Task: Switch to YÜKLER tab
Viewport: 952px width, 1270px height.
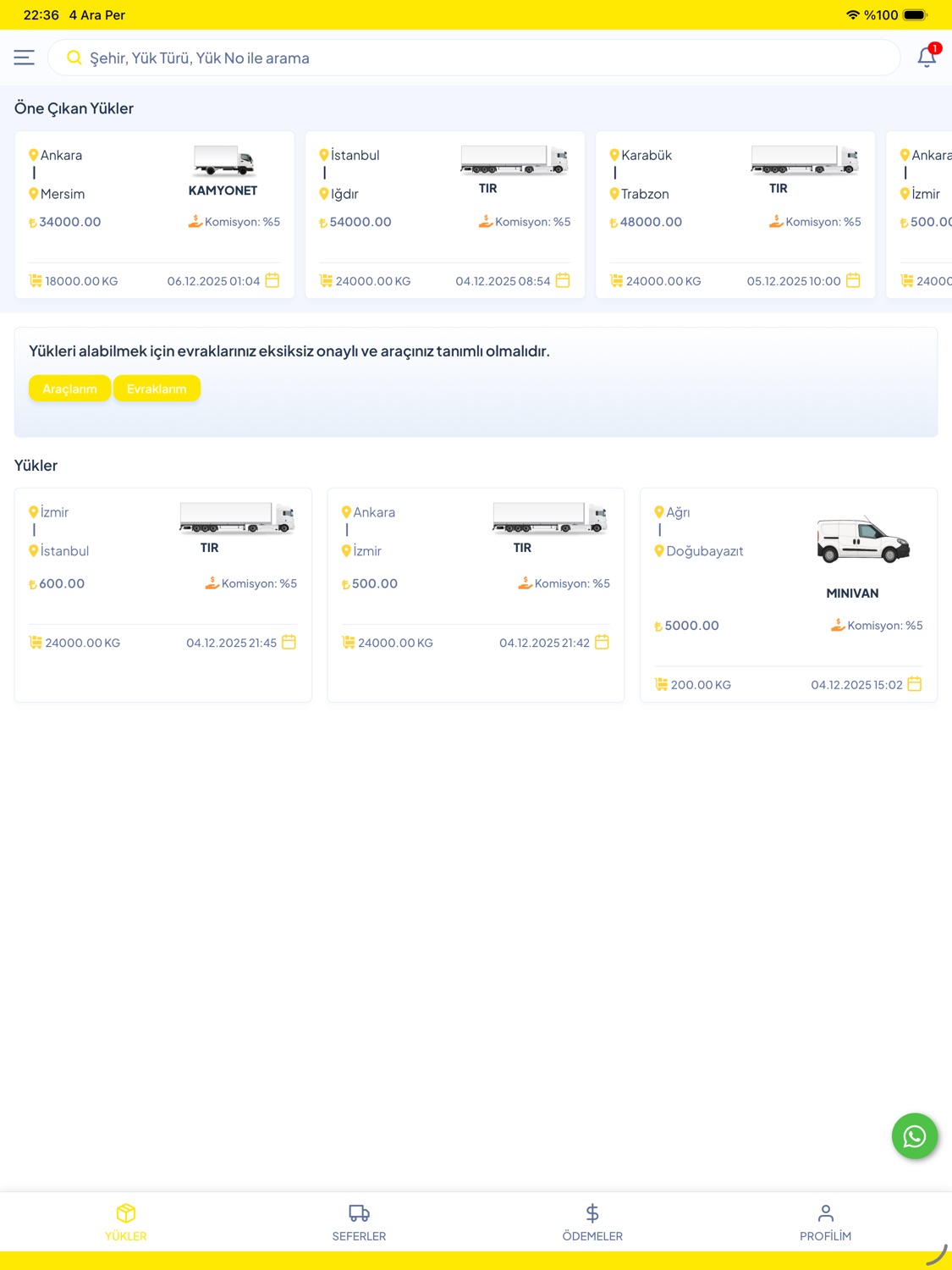Action: (x=126, y=1223)
